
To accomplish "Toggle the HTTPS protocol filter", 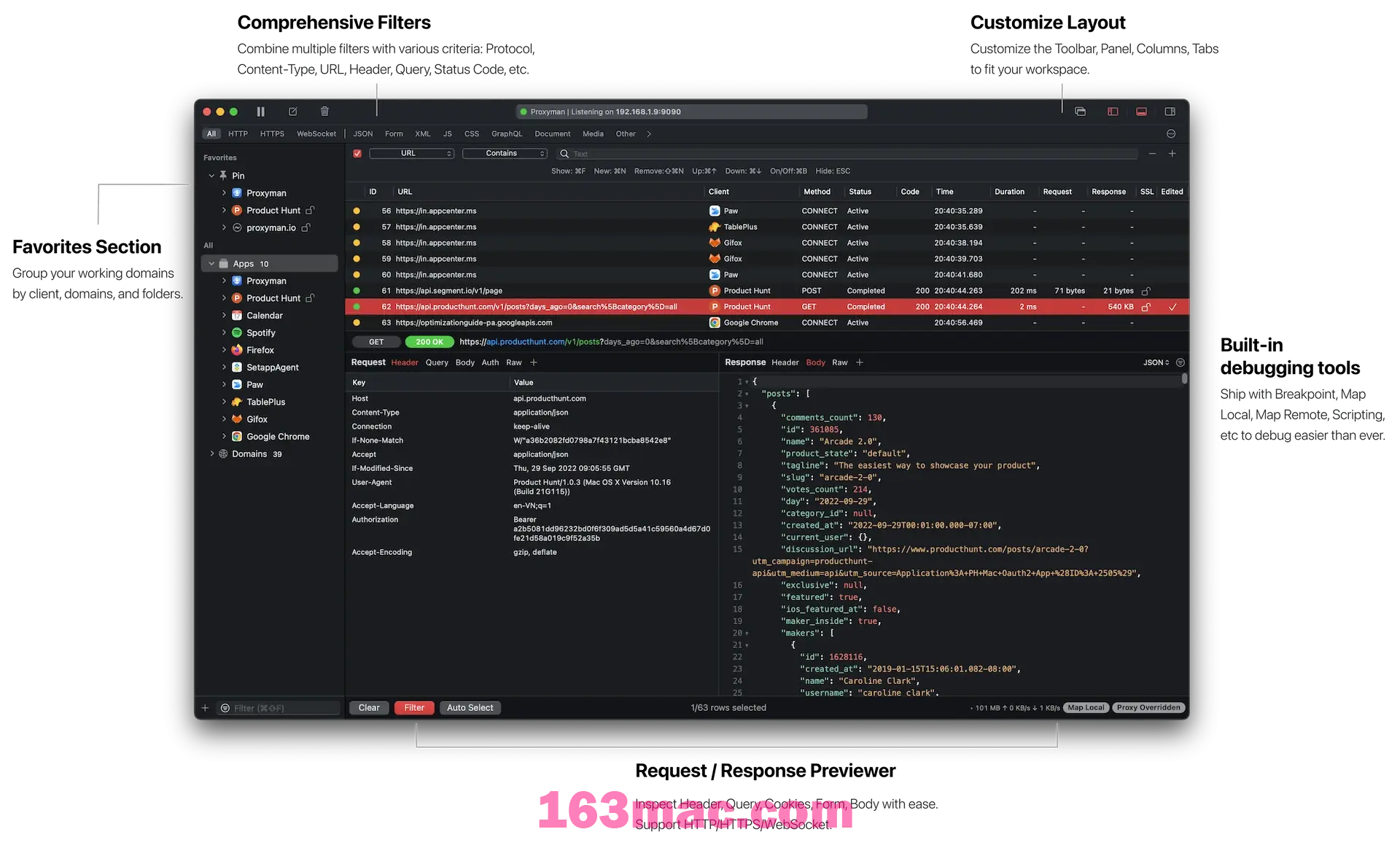I will coord(272,134).
